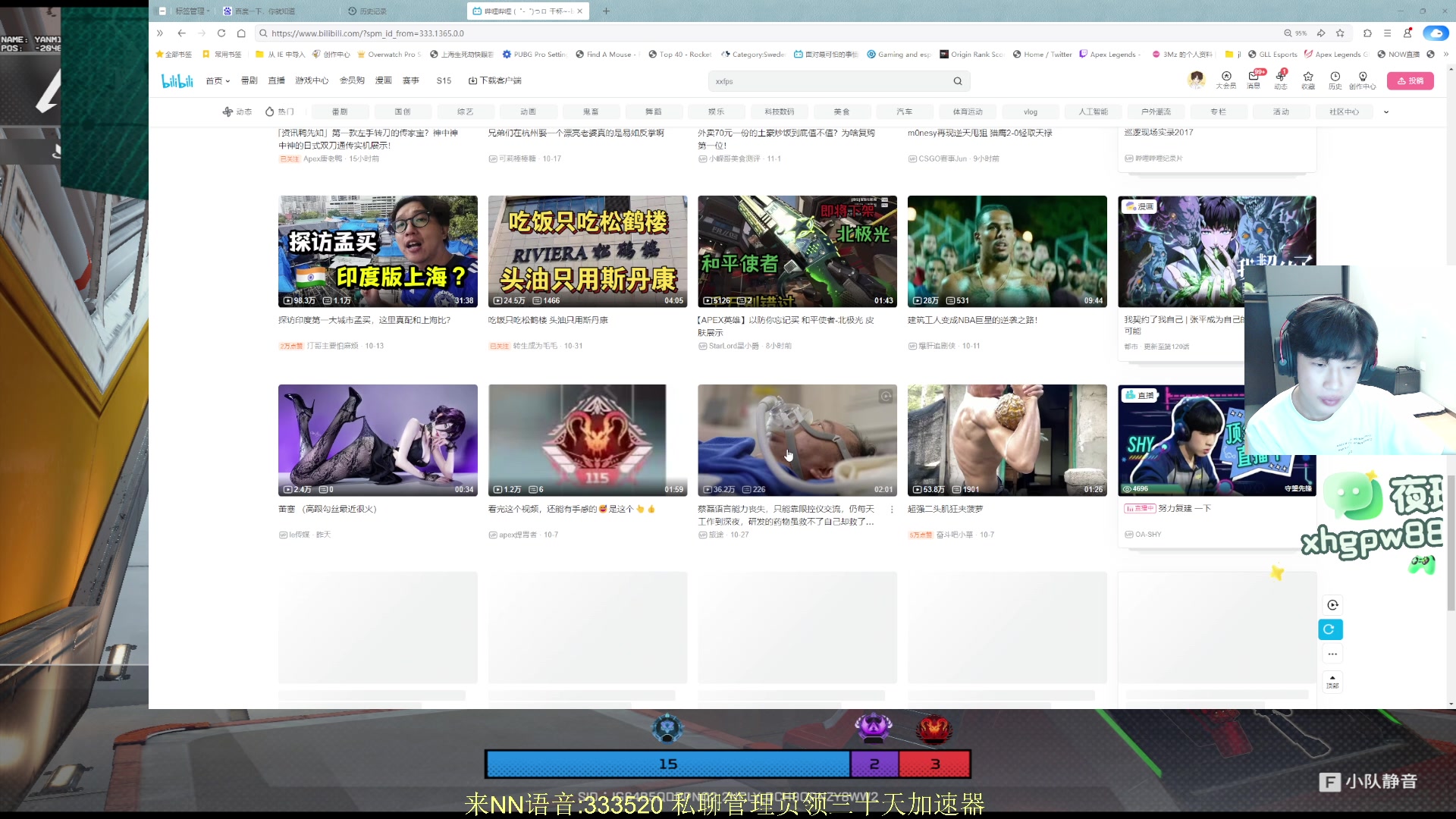This screenshot has height=819, width=1456.
Task: Open the 直播 navigation item
Action: pos(277,80)
